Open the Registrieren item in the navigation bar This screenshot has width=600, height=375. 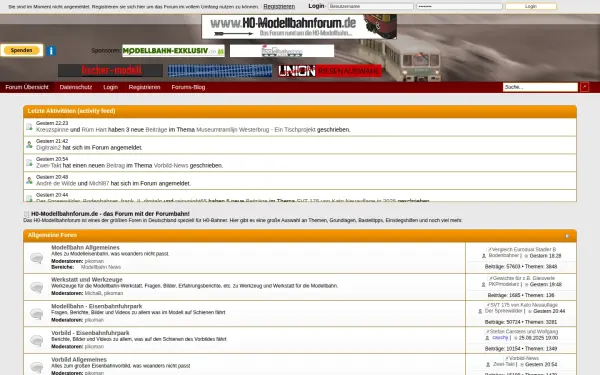144,87
